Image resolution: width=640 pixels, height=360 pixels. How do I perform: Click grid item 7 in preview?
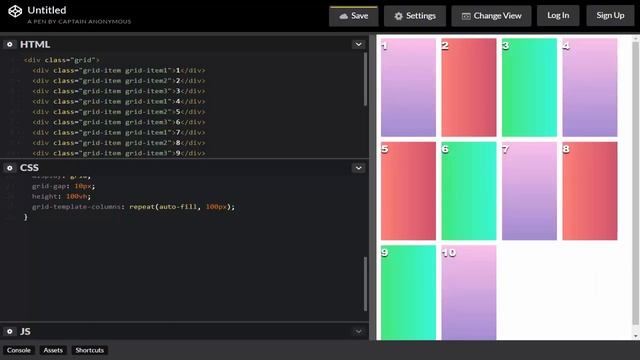529,191
